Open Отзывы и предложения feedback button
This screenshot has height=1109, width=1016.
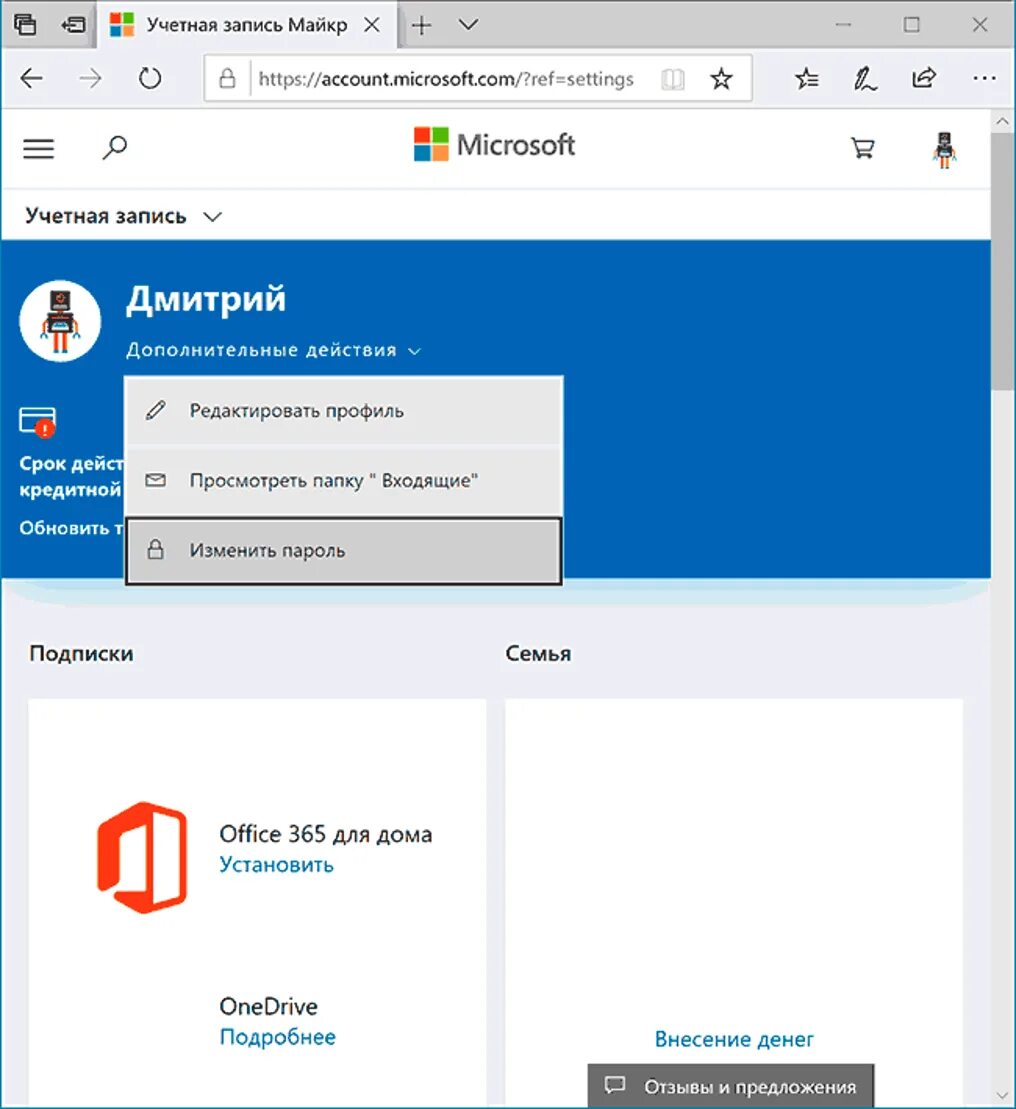(x=730, y=1086)
